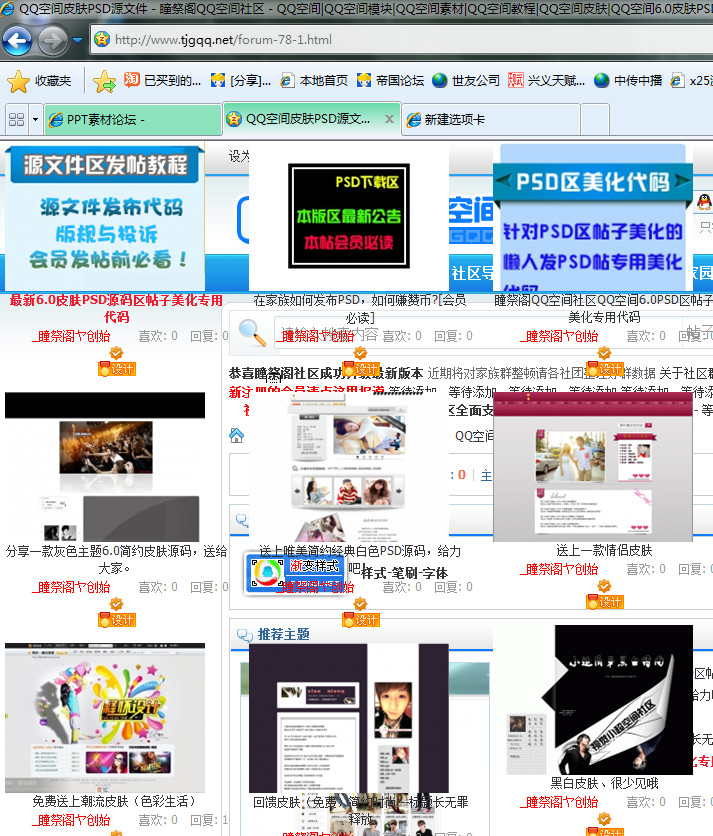Click the Quick Tabs grid icon
This screenshot has height=836, width=713.
click(17, 119)
